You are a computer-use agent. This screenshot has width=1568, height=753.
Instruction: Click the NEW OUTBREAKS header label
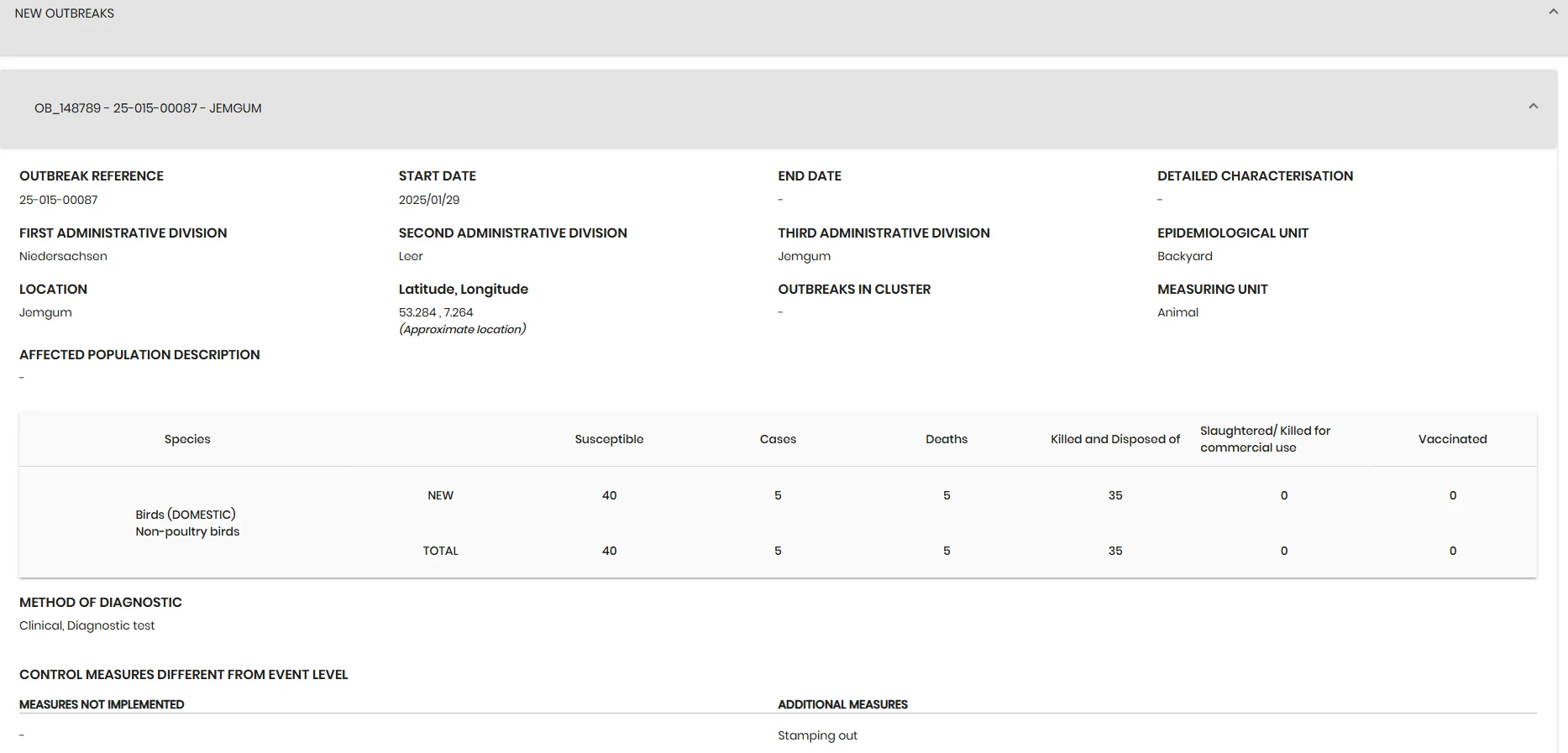pyautogui.click(x=65, y=13)
